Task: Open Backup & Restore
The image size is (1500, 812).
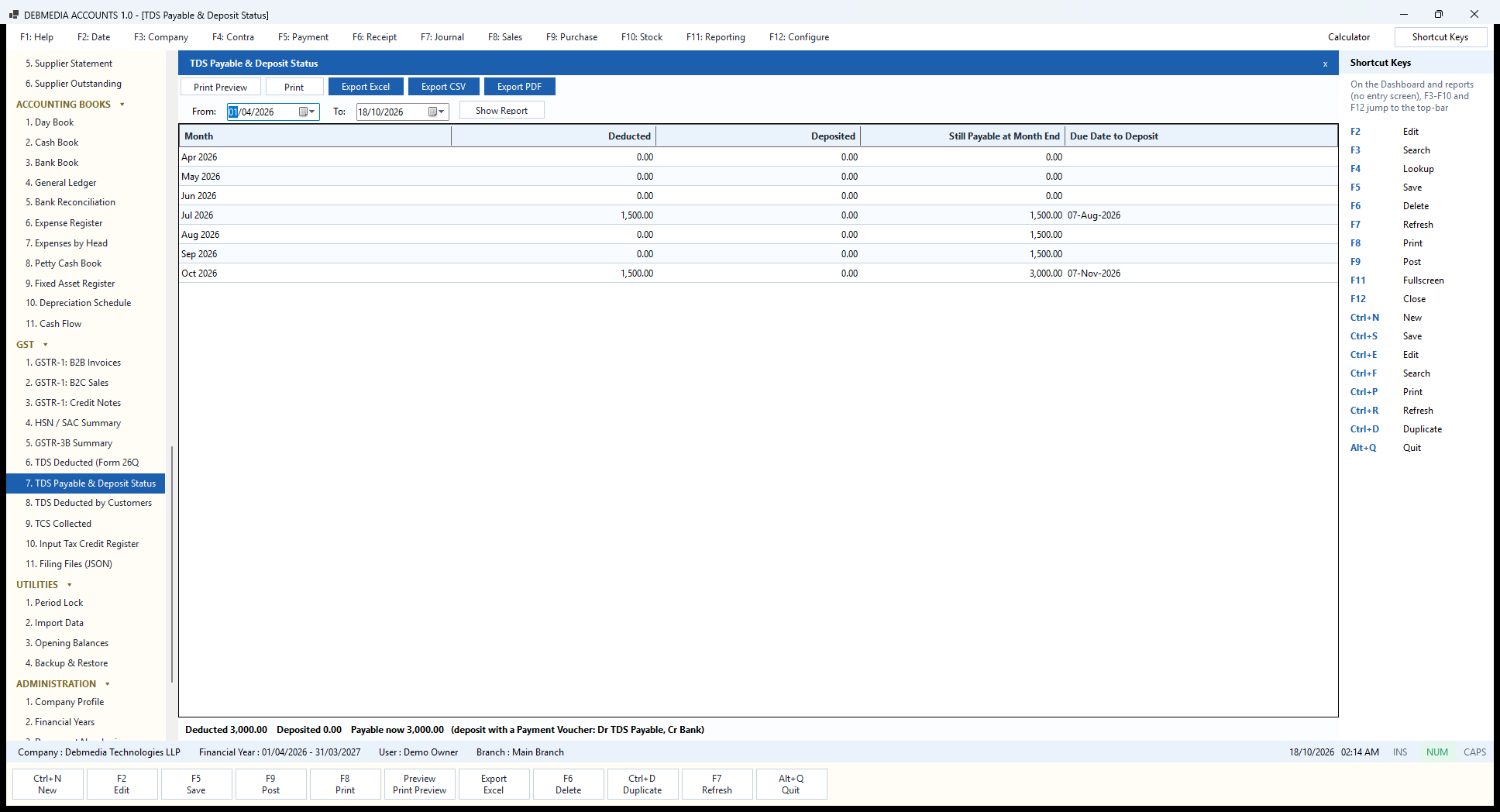Action: (67, 663)
